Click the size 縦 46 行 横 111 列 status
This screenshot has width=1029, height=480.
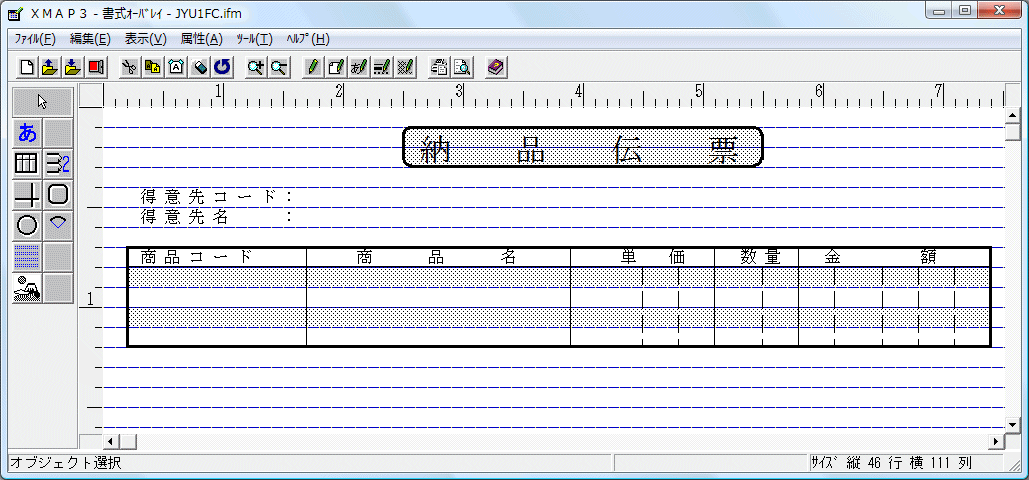pos(891,463)
